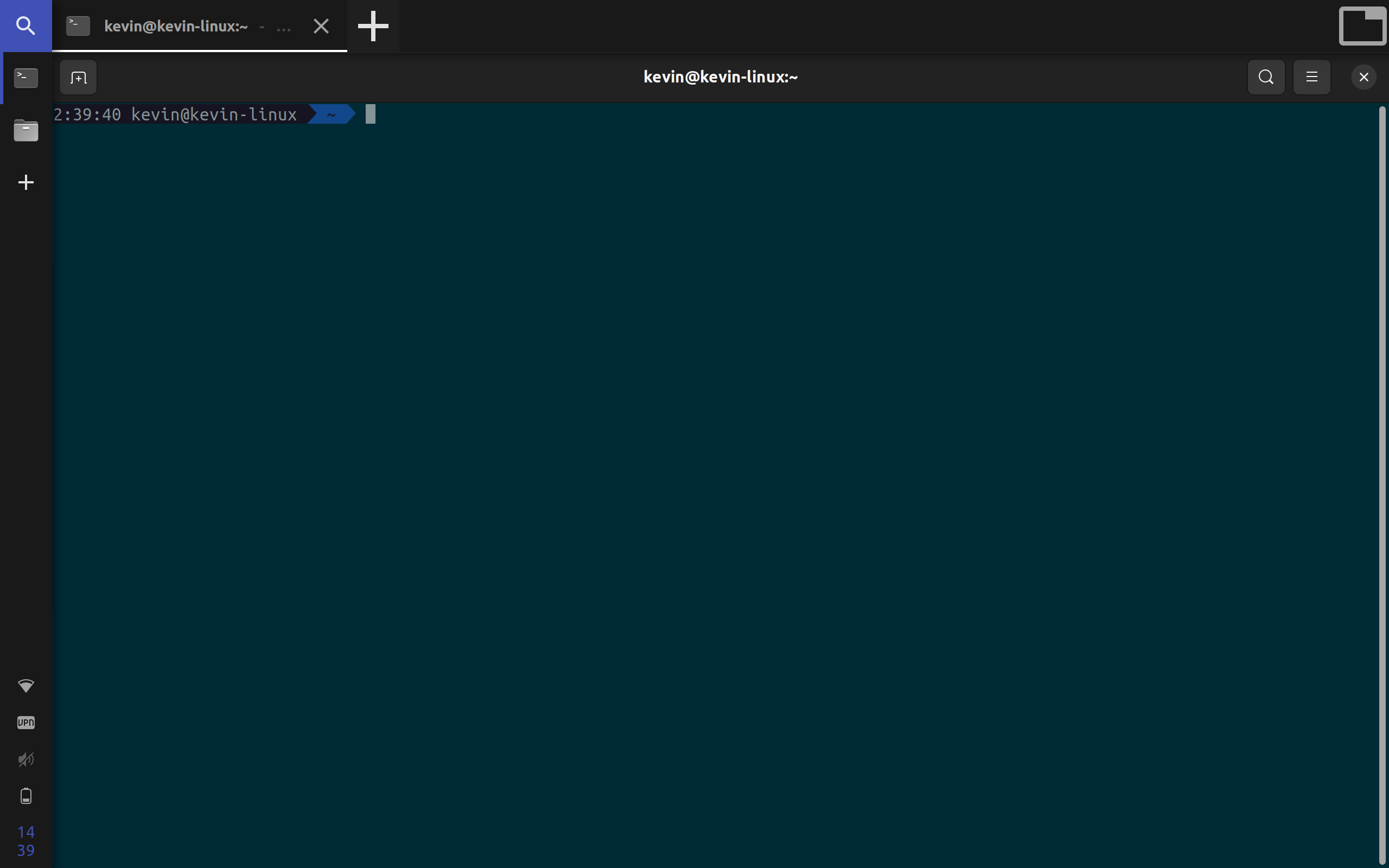Click the 14:39 clock

[26, 841]
